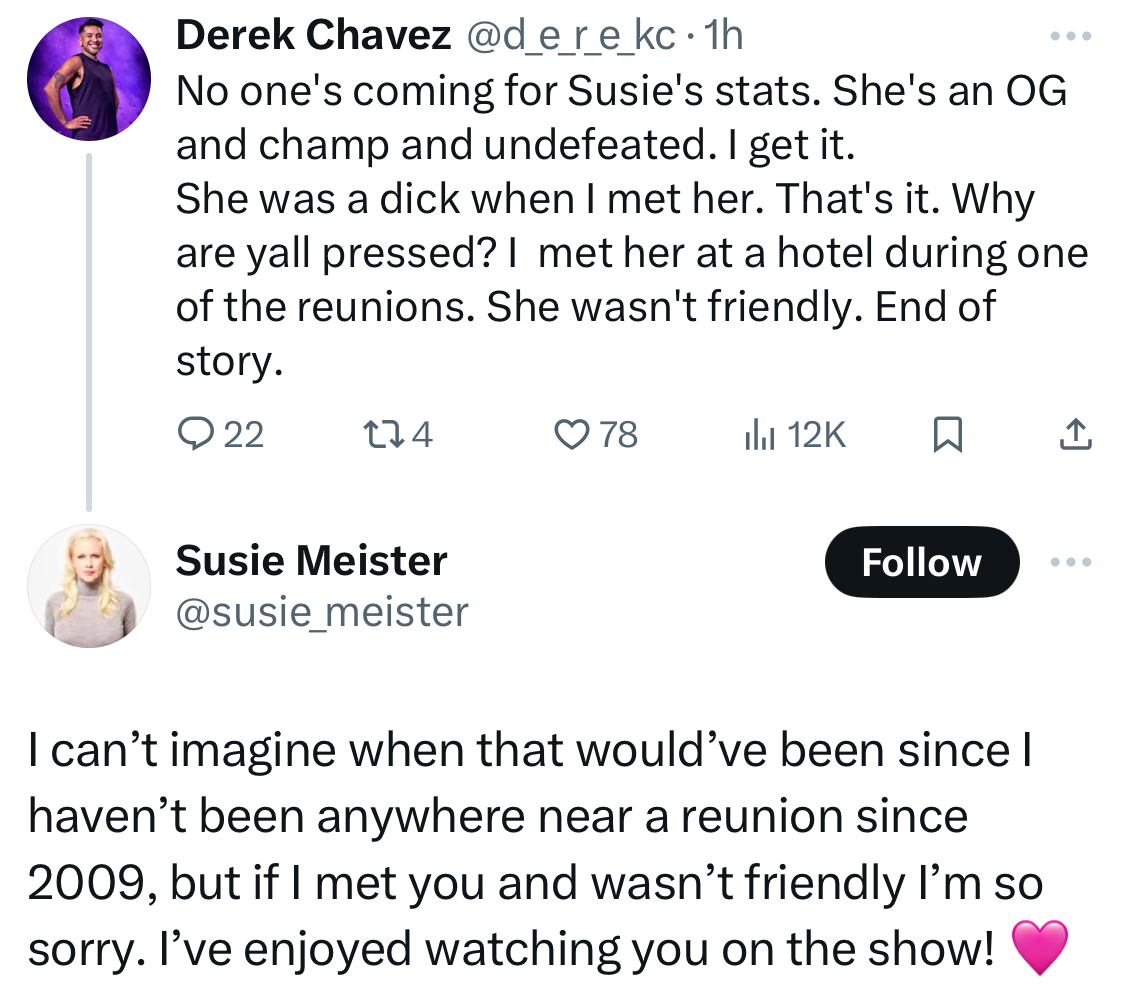The image size is (1125, 1007).
Task: Follow Susie Meister
Action: [x=922, y=562]
